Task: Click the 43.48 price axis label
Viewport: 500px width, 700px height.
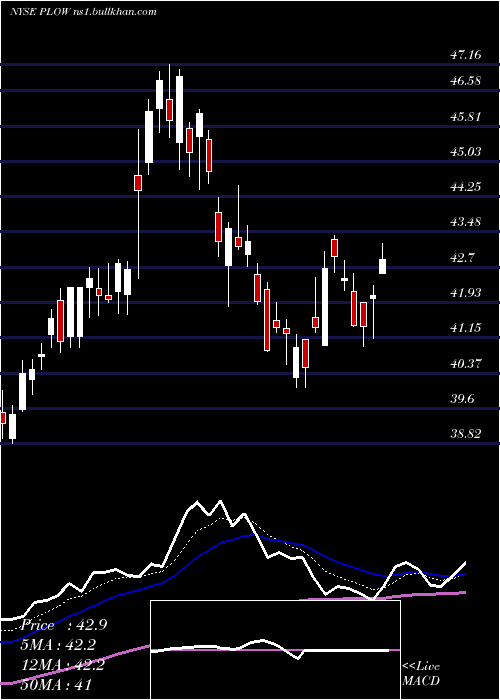Action: pyautogui.click(x=466, y=222)
